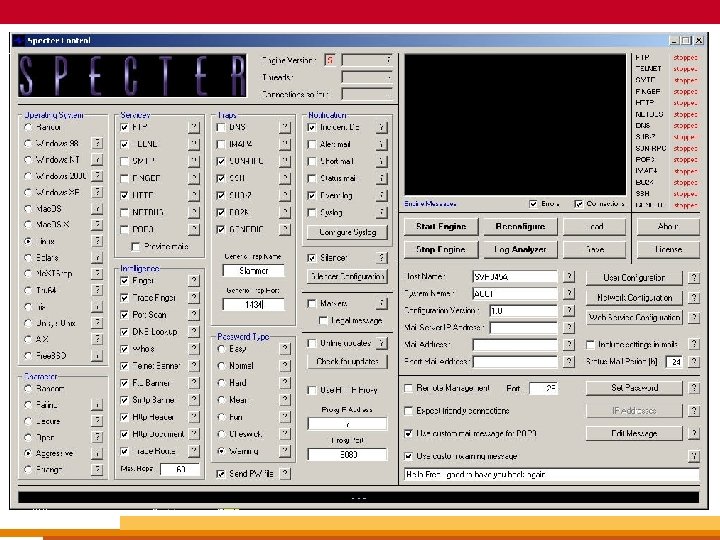Open help for Windows XP operating system
The height and width of the screenshot is (540, 720).
click(x=97, y=192)
